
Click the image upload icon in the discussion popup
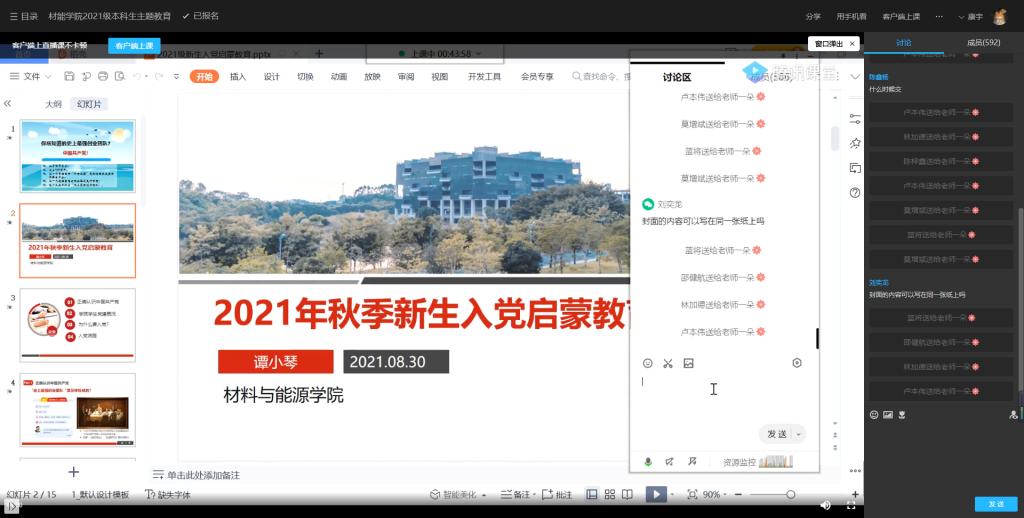[x=688, y=363]
